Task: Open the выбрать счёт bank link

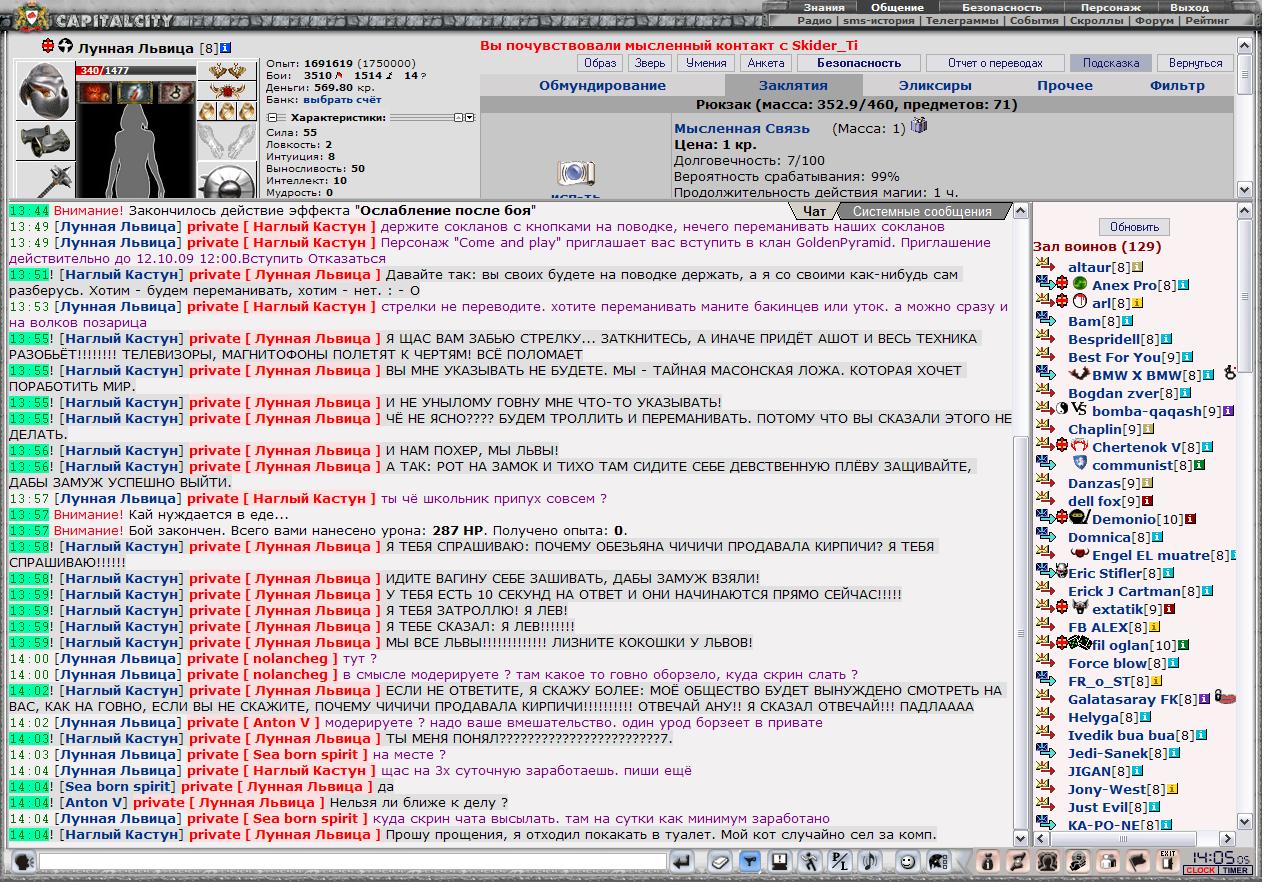Action: (342, 100)
